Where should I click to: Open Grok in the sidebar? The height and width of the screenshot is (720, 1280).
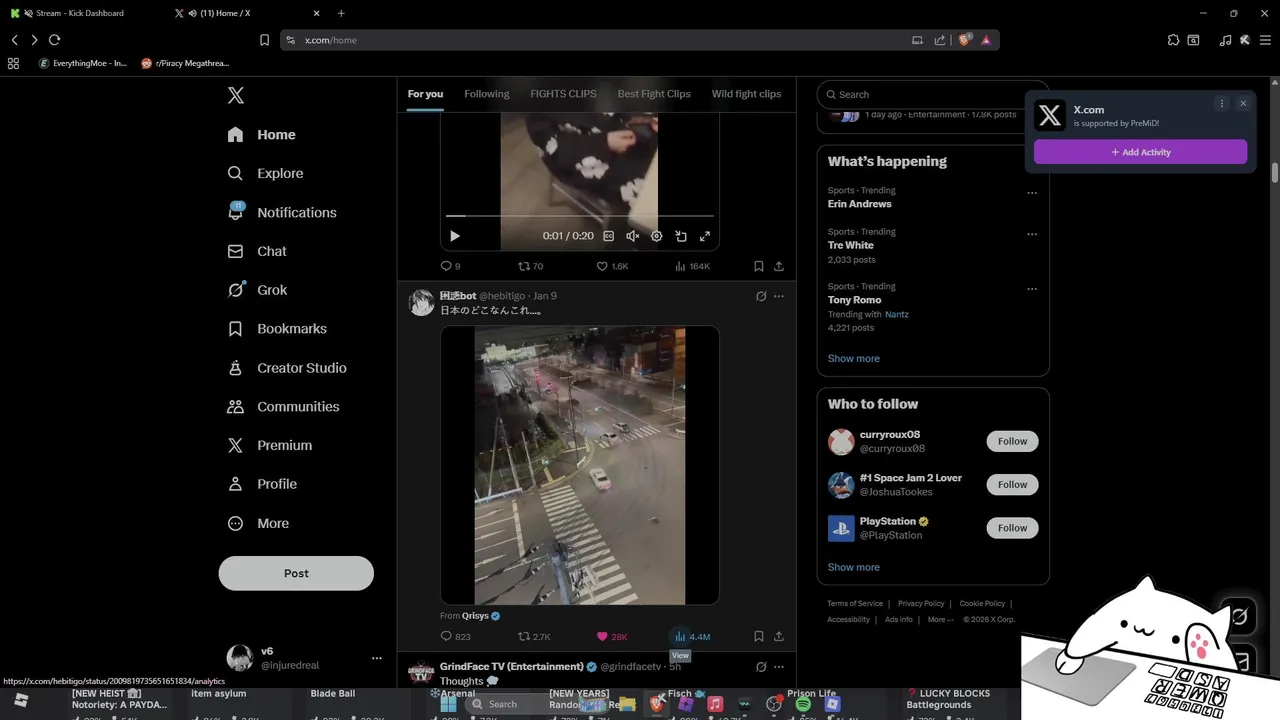click(257, 290)
